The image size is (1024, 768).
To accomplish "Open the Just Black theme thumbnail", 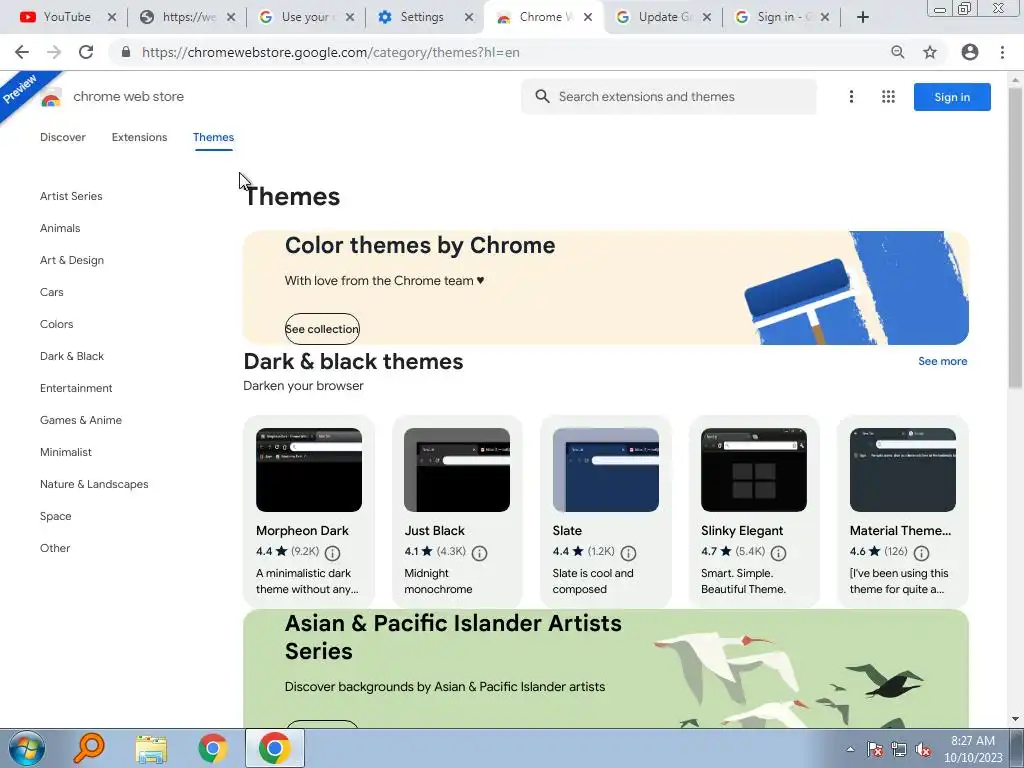I will click(x=457, y=470).
